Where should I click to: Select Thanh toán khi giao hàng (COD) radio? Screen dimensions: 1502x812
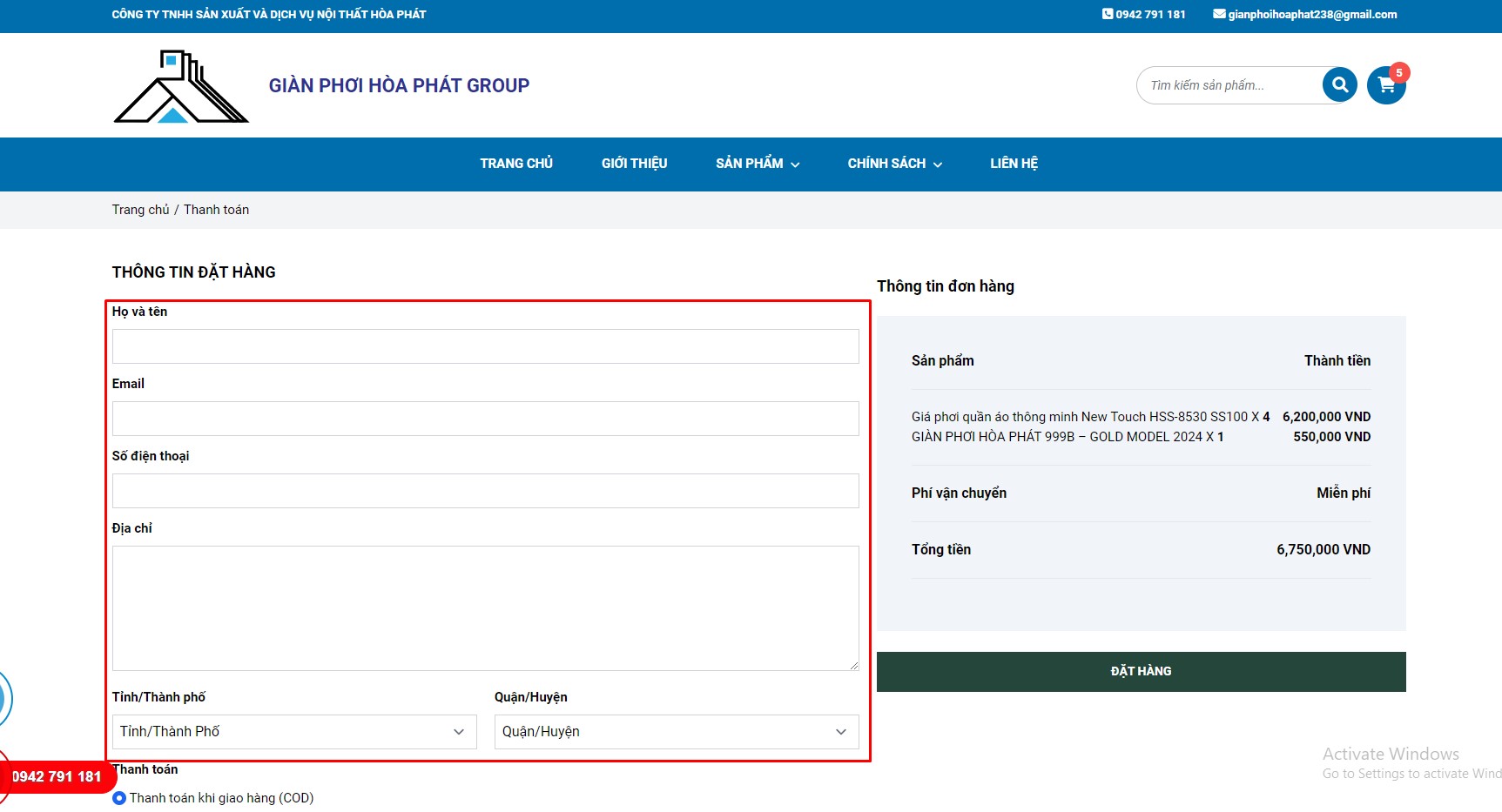click(x=119, y=798)
